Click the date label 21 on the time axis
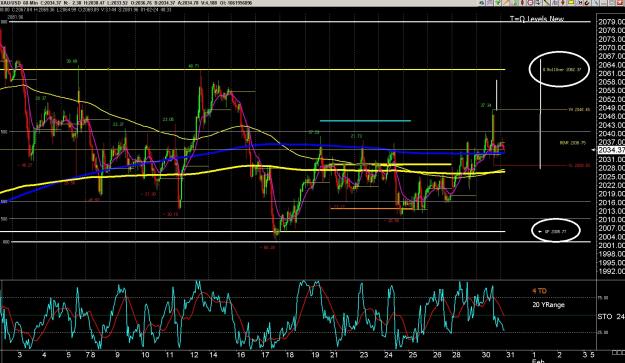 coord(334,355)
